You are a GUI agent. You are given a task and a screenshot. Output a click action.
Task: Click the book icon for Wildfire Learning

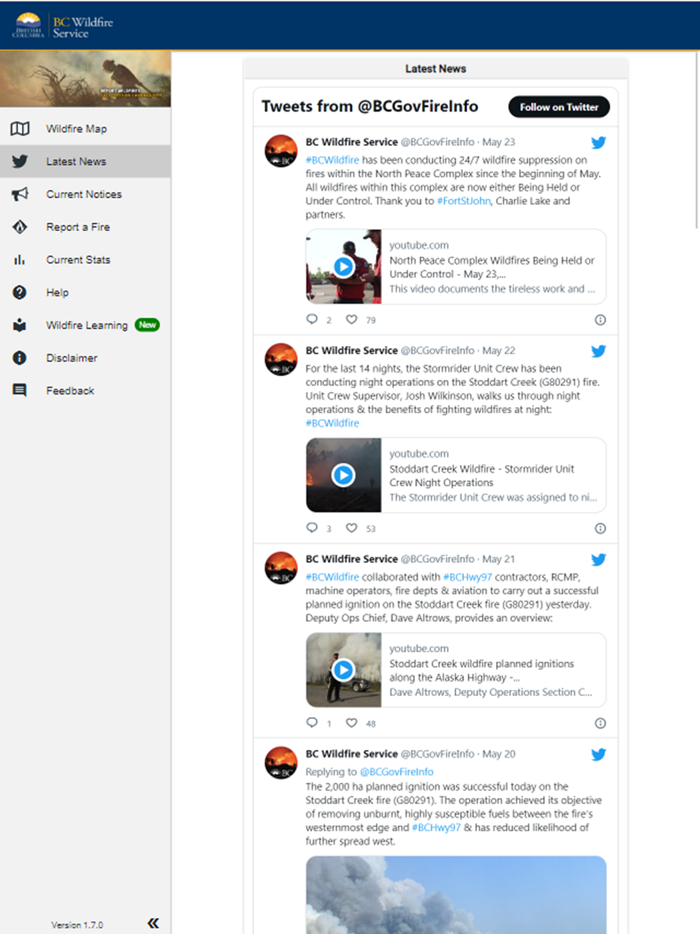pos(20,325)
